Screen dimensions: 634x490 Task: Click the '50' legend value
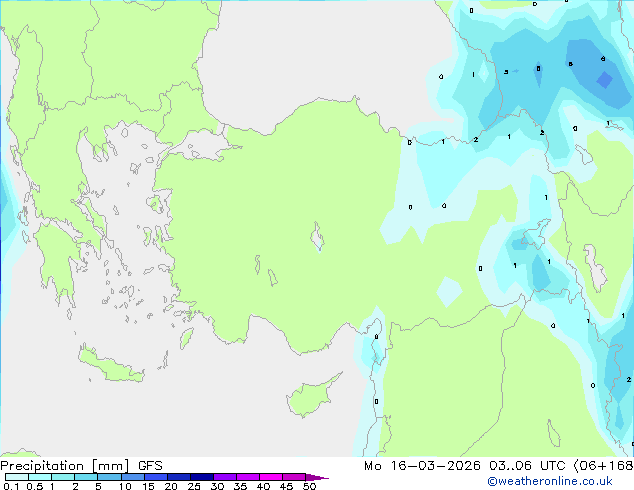coord(310,486)
